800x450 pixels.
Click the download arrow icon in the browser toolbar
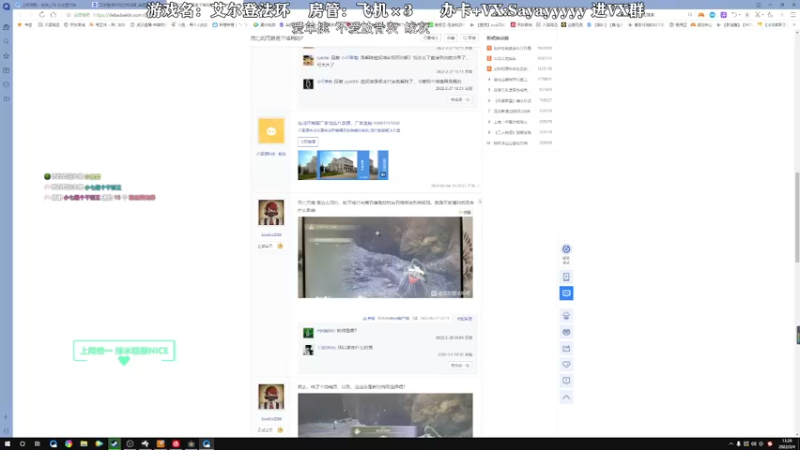[747, 15]
